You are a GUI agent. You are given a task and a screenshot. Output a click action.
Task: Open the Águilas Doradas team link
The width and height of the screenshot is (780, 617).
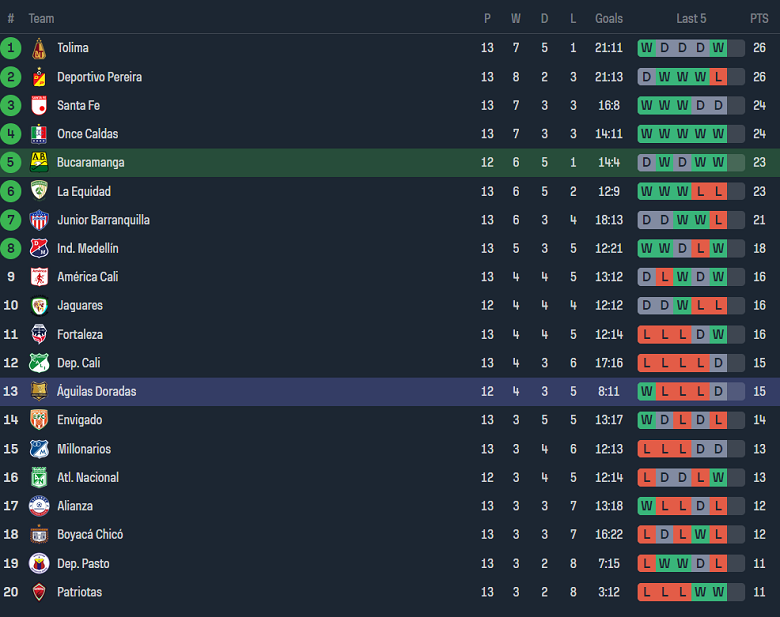click(x=96, y=391)
